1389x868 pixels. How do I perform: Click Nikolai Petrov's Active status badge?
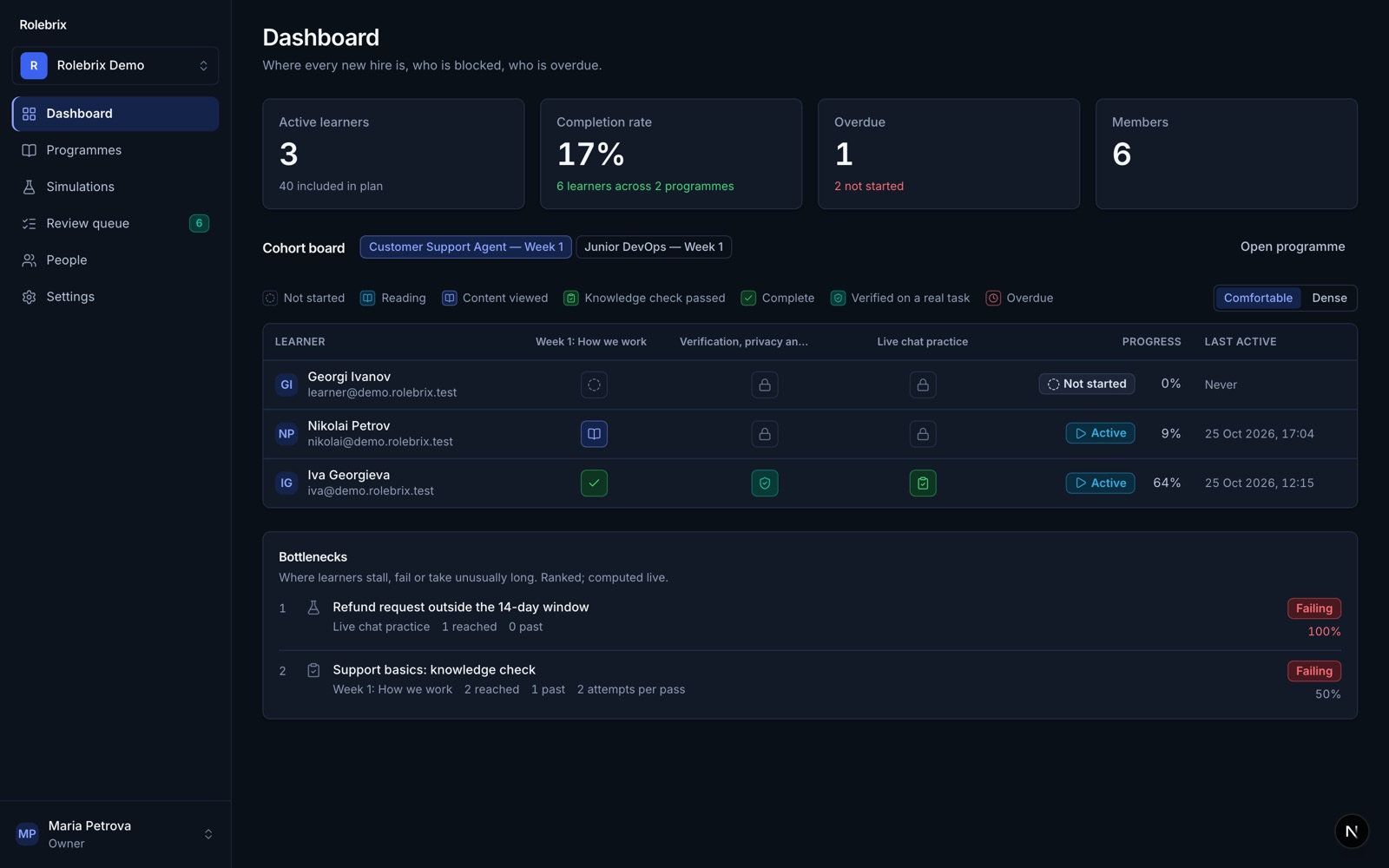coord(1100,433)
